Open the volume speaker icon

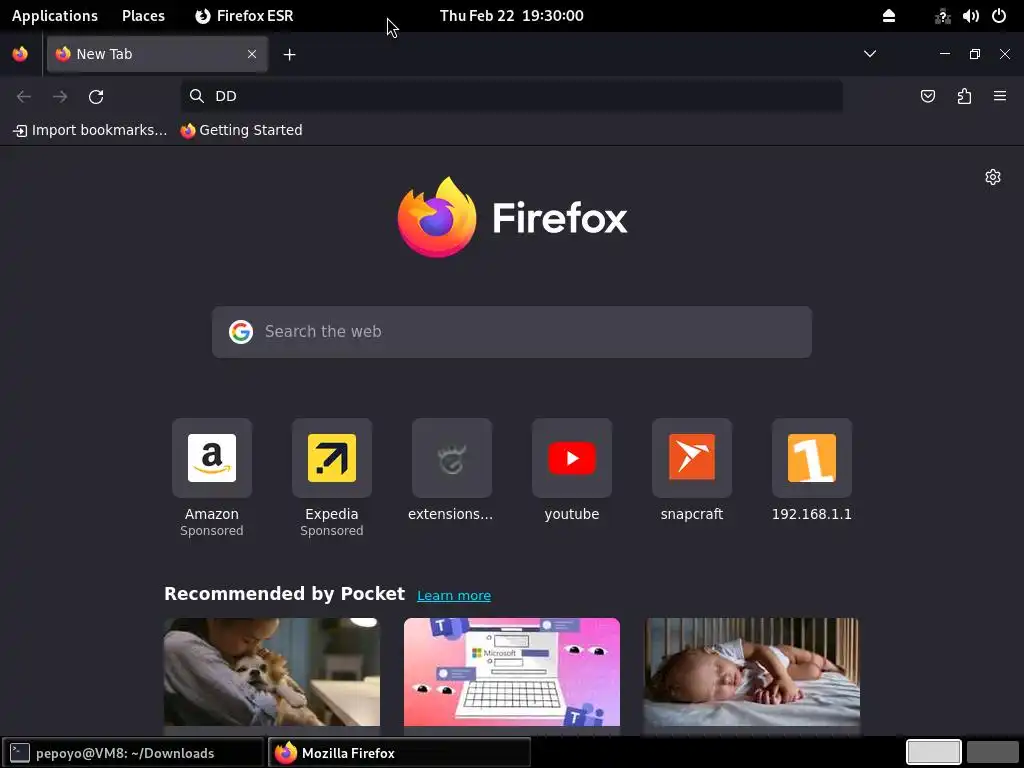(970, 16)
